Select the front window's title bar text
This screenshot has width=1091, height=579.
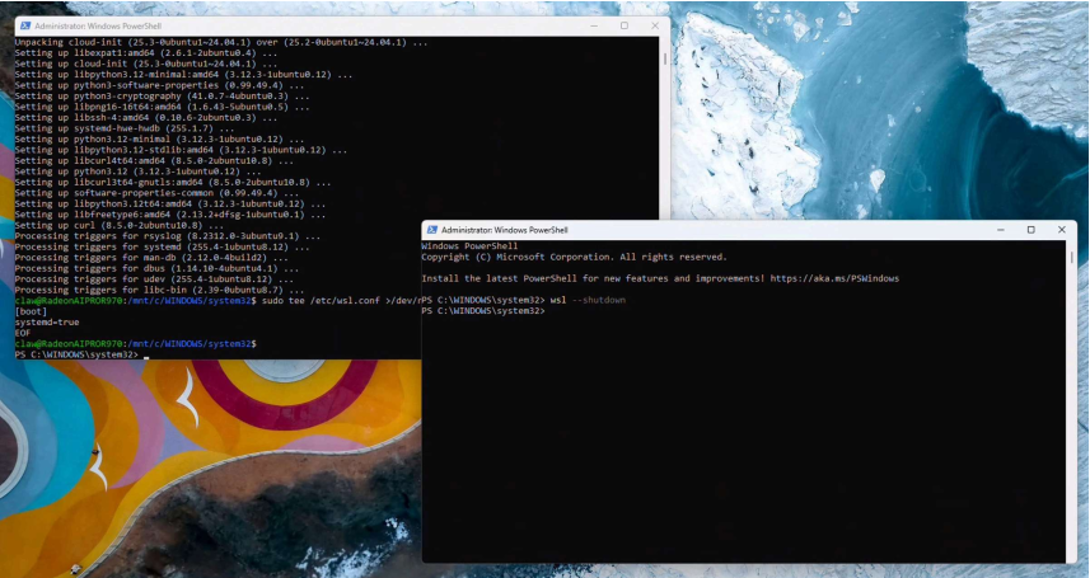pyautogui.click(x=504, y=230)
